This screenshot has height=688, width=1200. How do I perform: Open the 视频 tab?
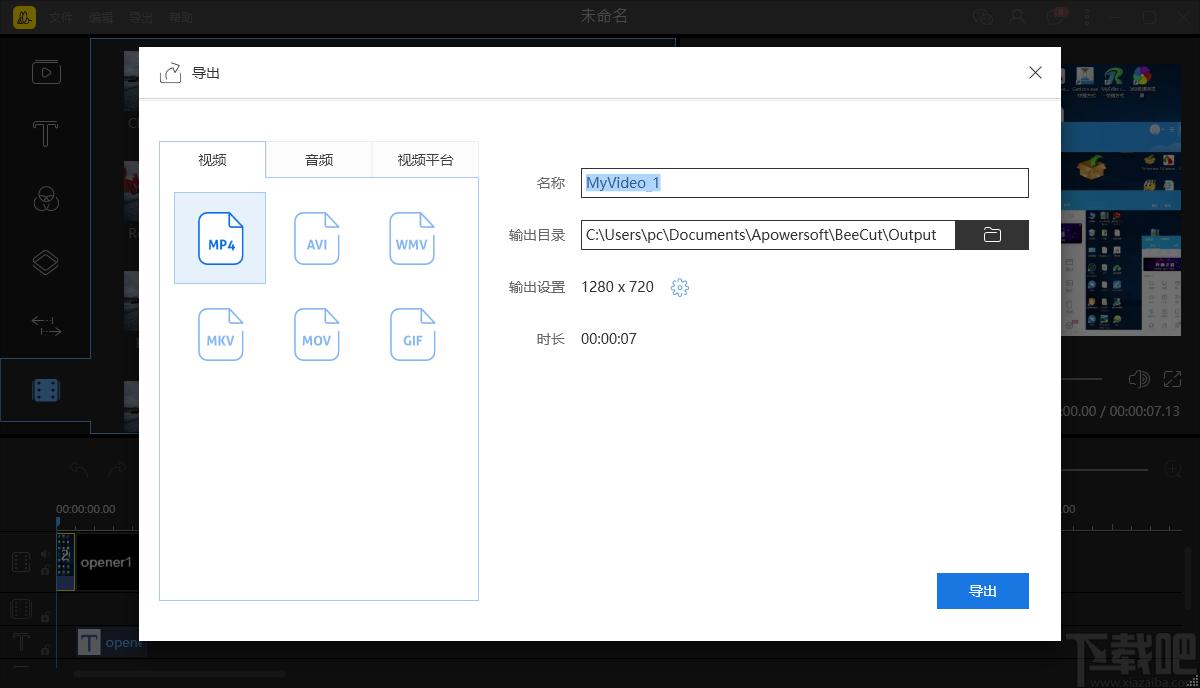[x=212, y=160]
